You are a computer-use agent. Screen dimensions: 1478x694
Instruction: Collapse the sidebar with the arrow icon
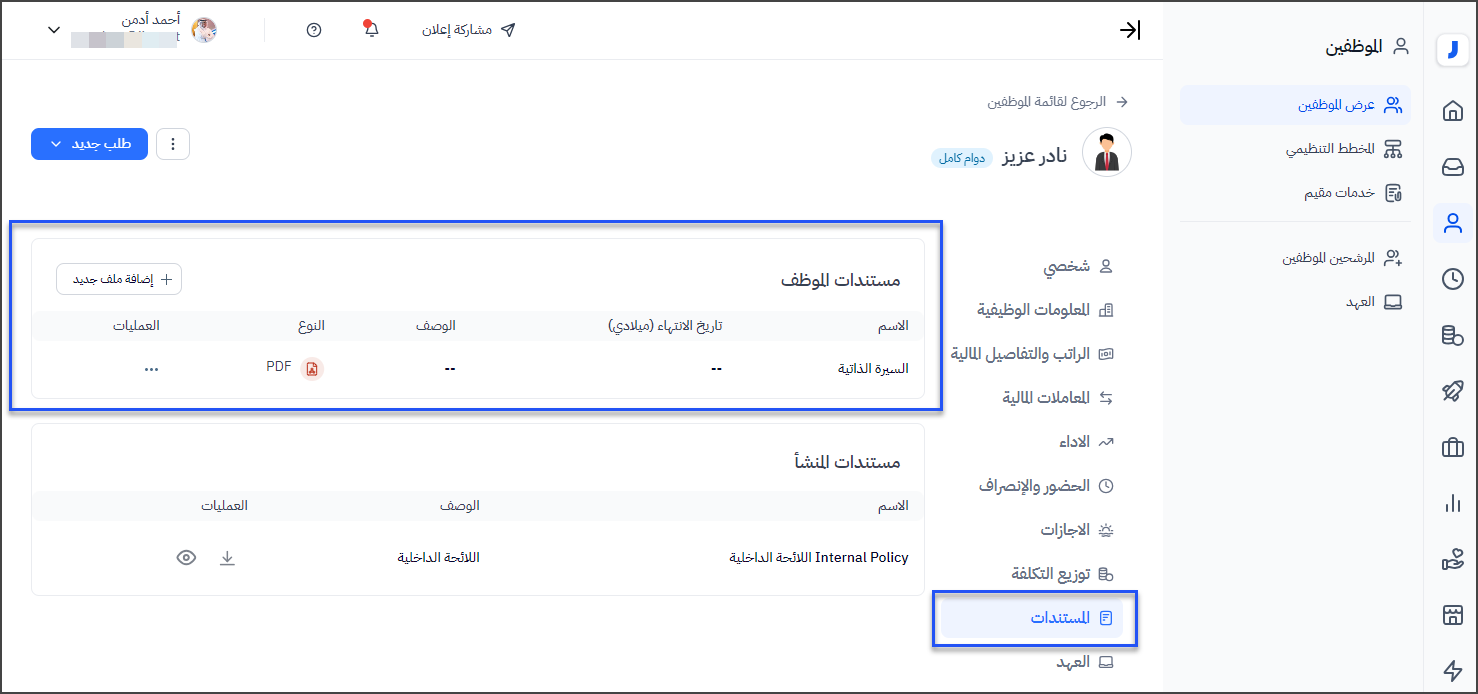click(1129, 30)
